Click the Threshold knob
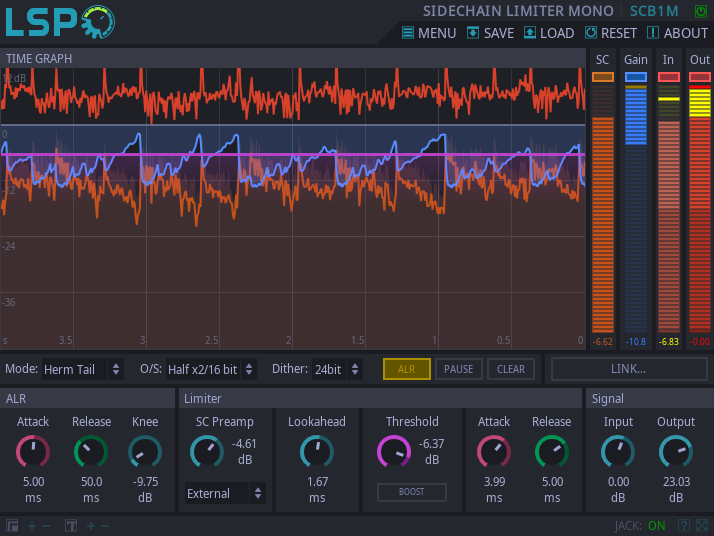The image size is (714, 536). 394,452
